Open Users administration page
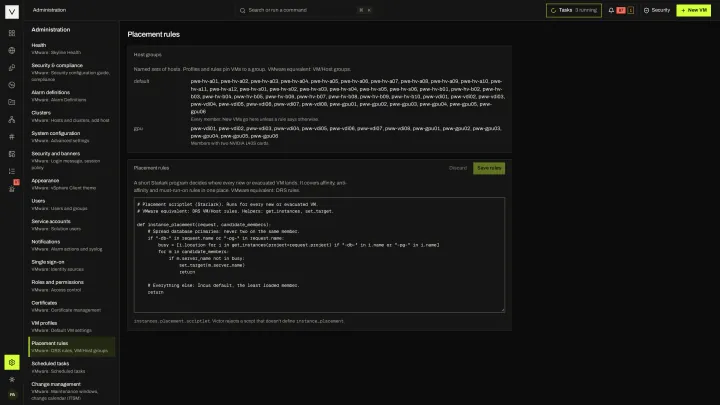 click(71, 204)
